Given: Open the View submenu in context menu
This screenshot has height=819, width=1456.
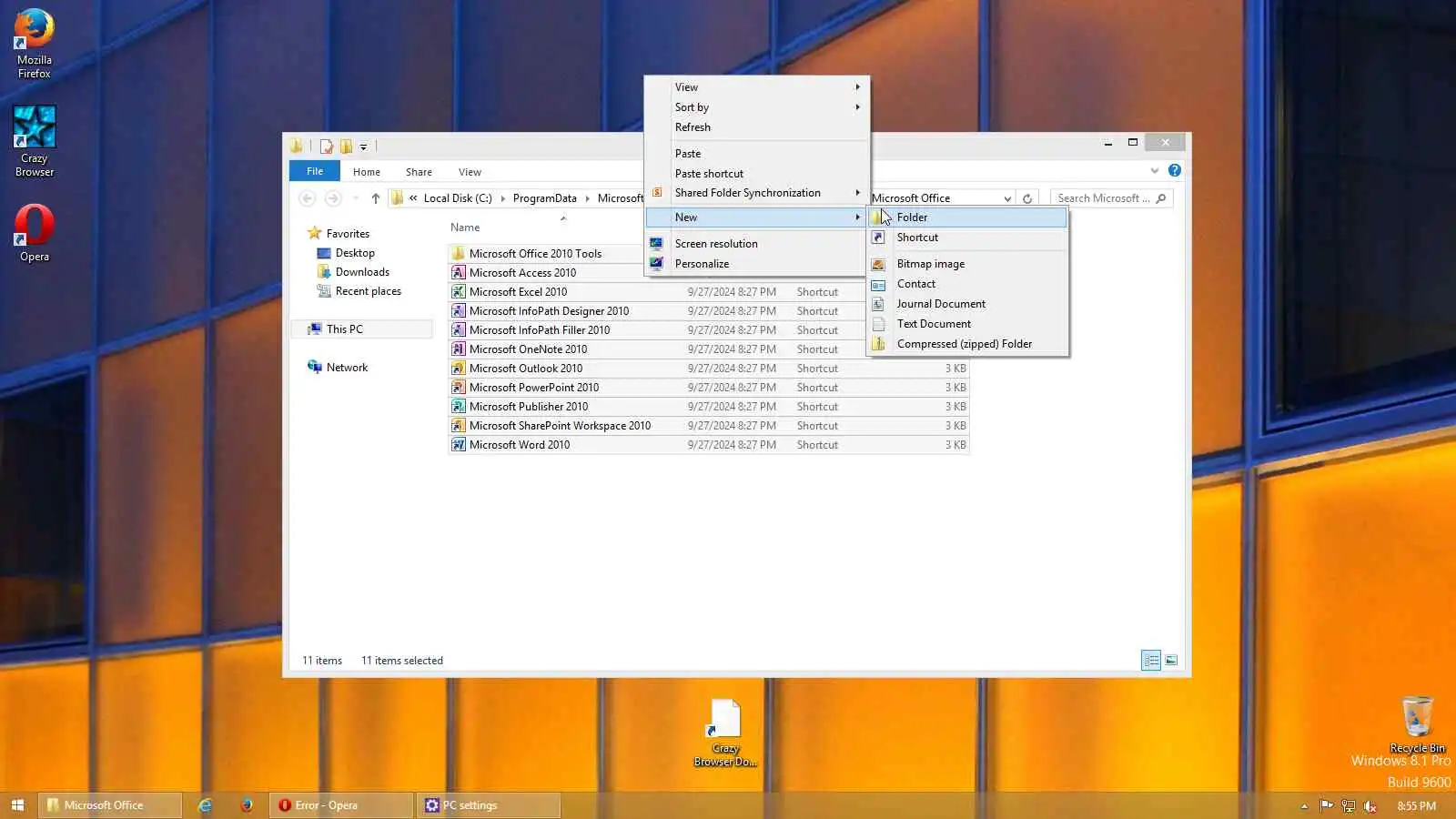Looking at the screenshot, I should coord(757,87).
